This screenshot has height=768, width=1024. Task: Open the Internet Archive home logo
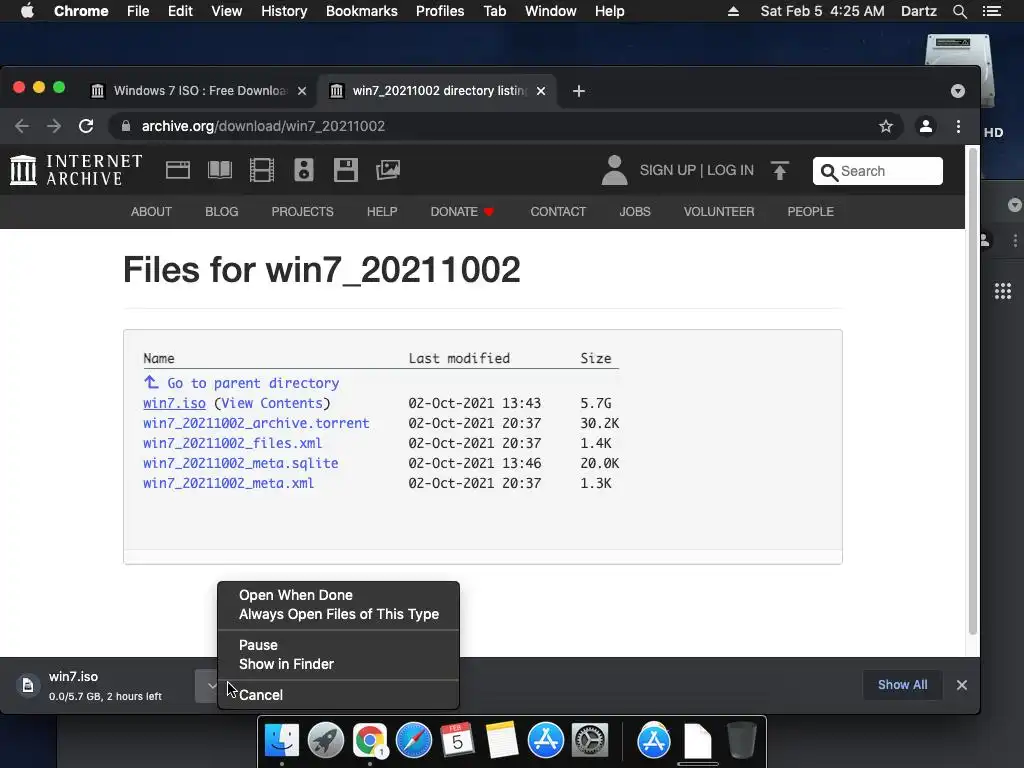pos(76,170)
